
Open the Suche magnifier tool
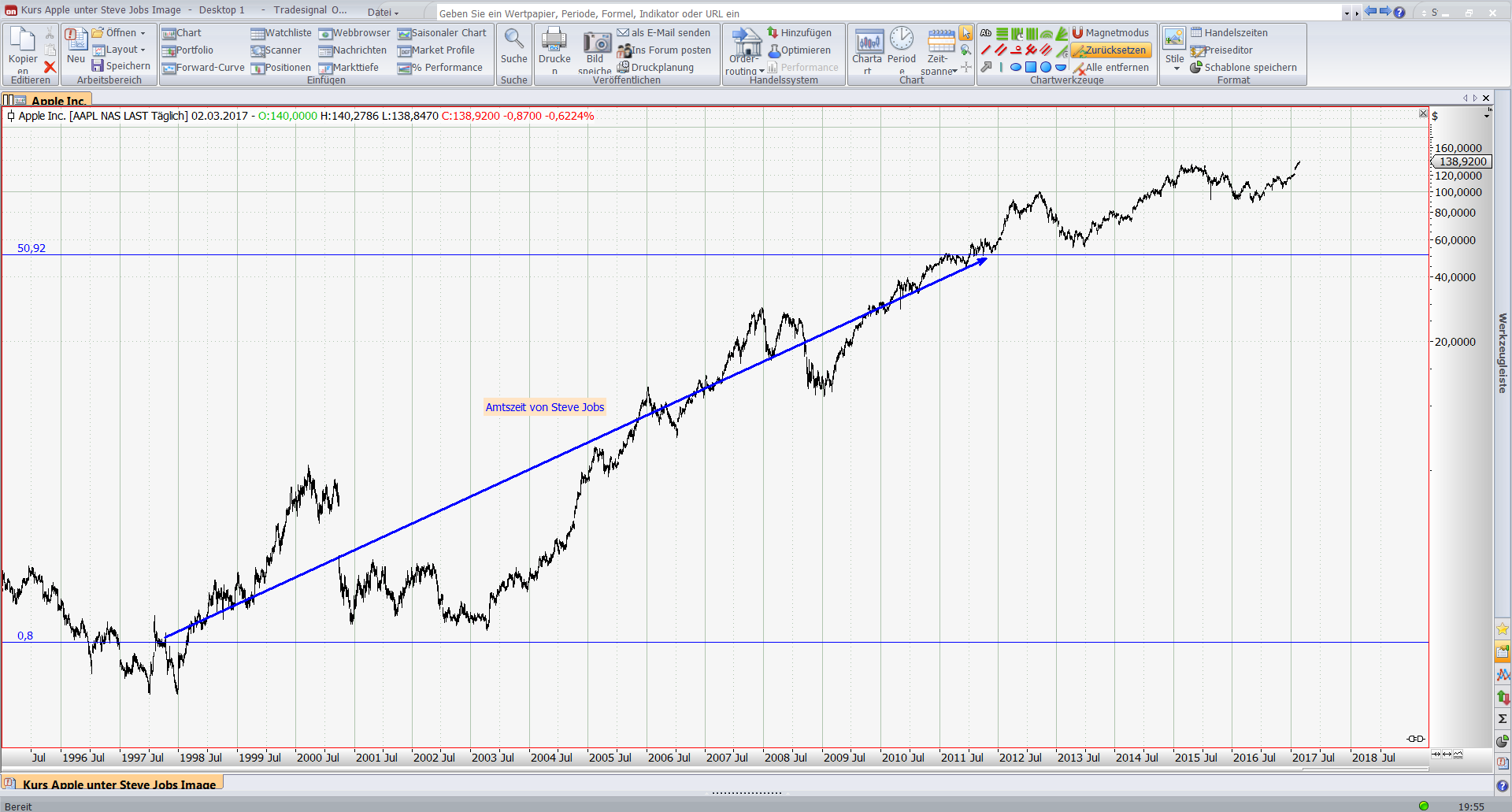pyautogui.click(x=513, y=39)
